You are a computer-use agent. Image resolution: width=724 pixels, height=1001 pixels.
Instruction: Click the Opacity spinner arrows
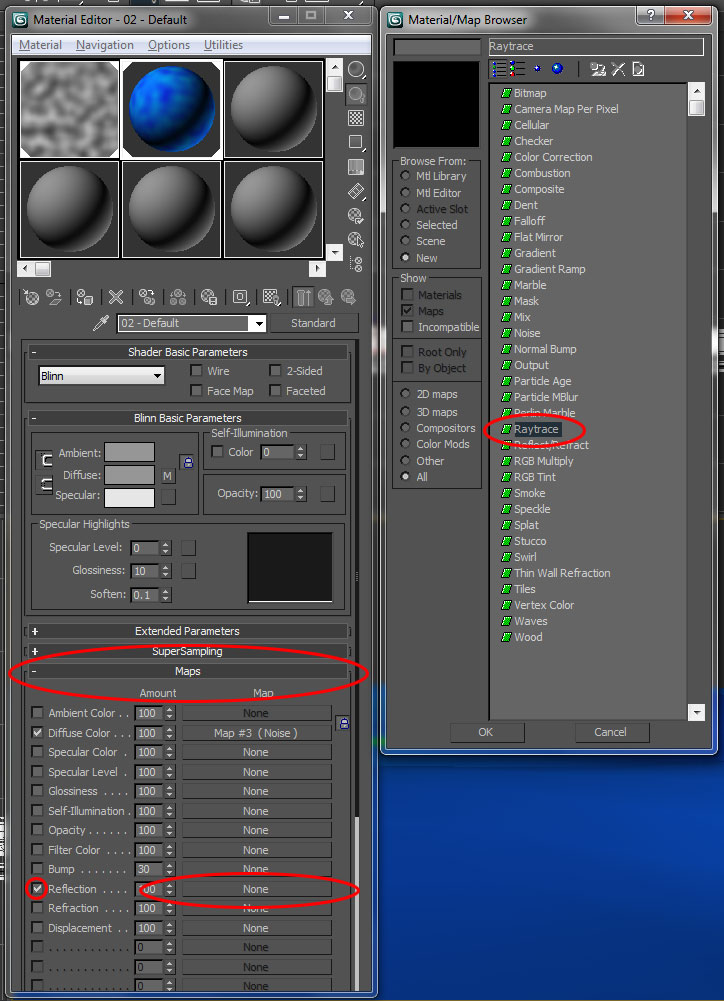(301, 493)
